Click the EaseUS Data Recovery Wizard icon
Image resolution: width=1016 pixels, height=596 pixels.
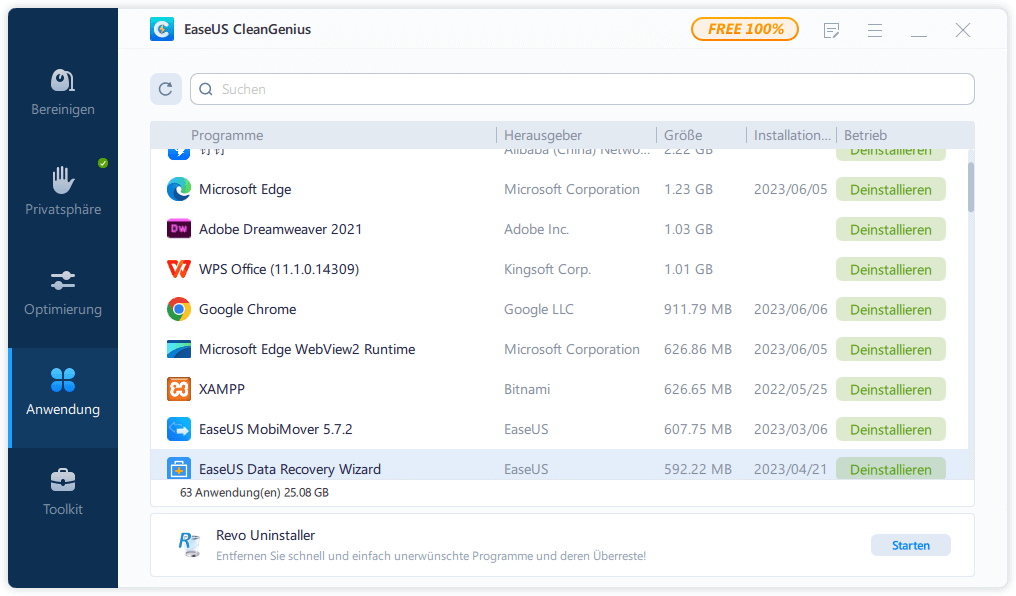[x=179, y=468]
